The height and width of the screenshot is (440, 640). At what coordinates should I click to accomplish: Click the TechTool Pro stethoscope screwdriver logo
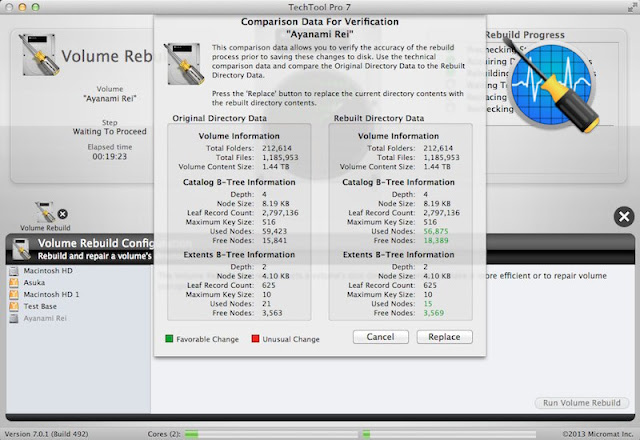[552, 85]
